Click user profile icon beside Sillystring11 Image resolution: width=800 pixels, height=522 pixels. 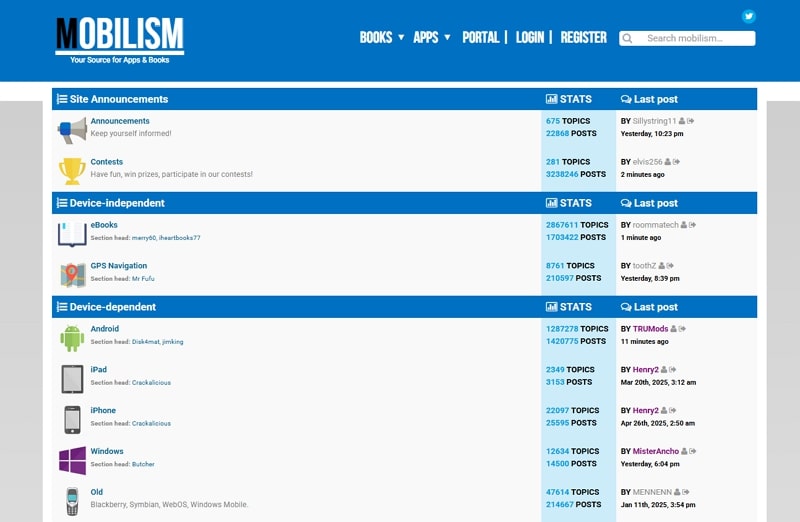click(682, 121)
